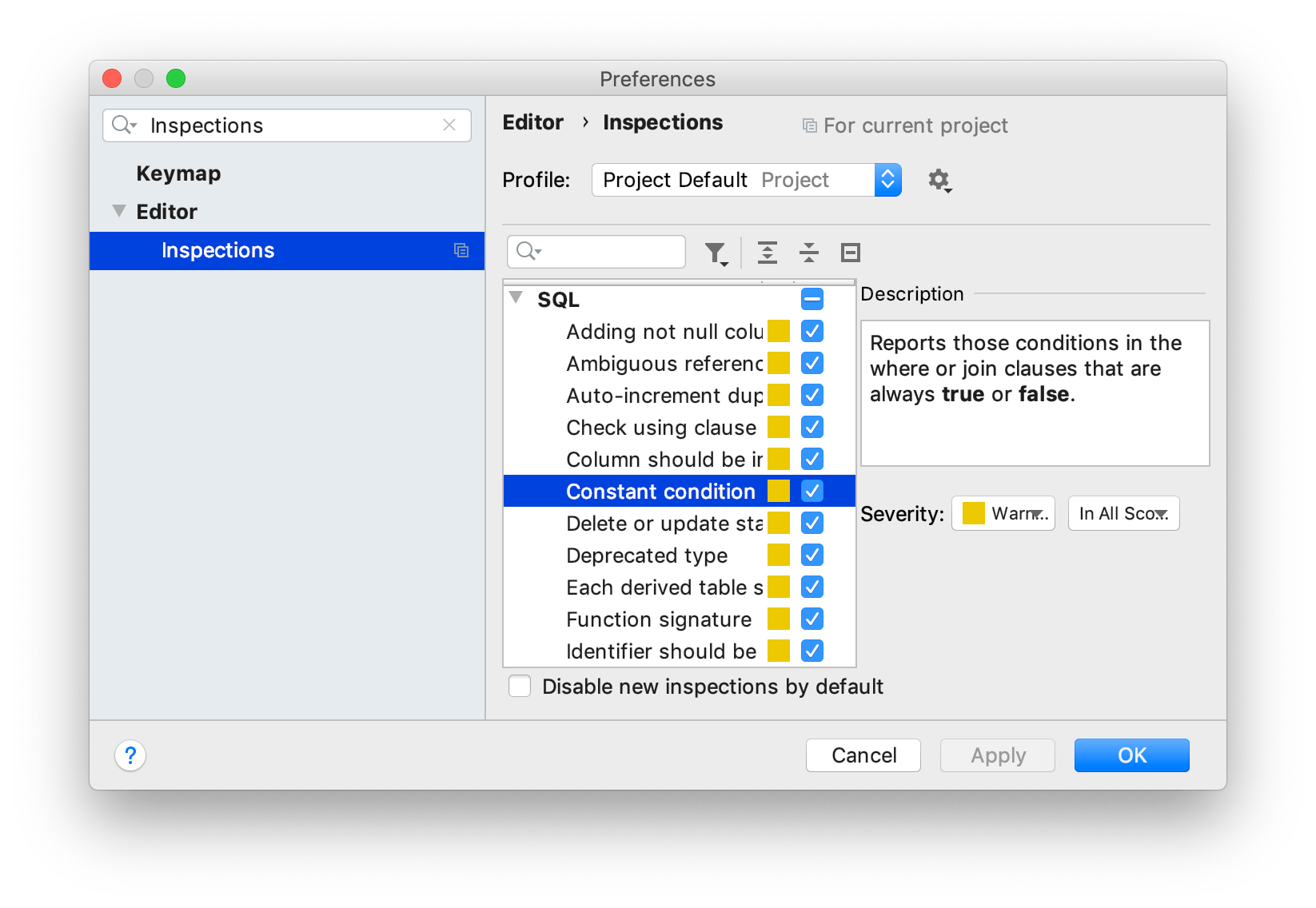Viewport: 1316px width, 908px height.
Task: Collapse the SQL inspections group
Action: 516,299
